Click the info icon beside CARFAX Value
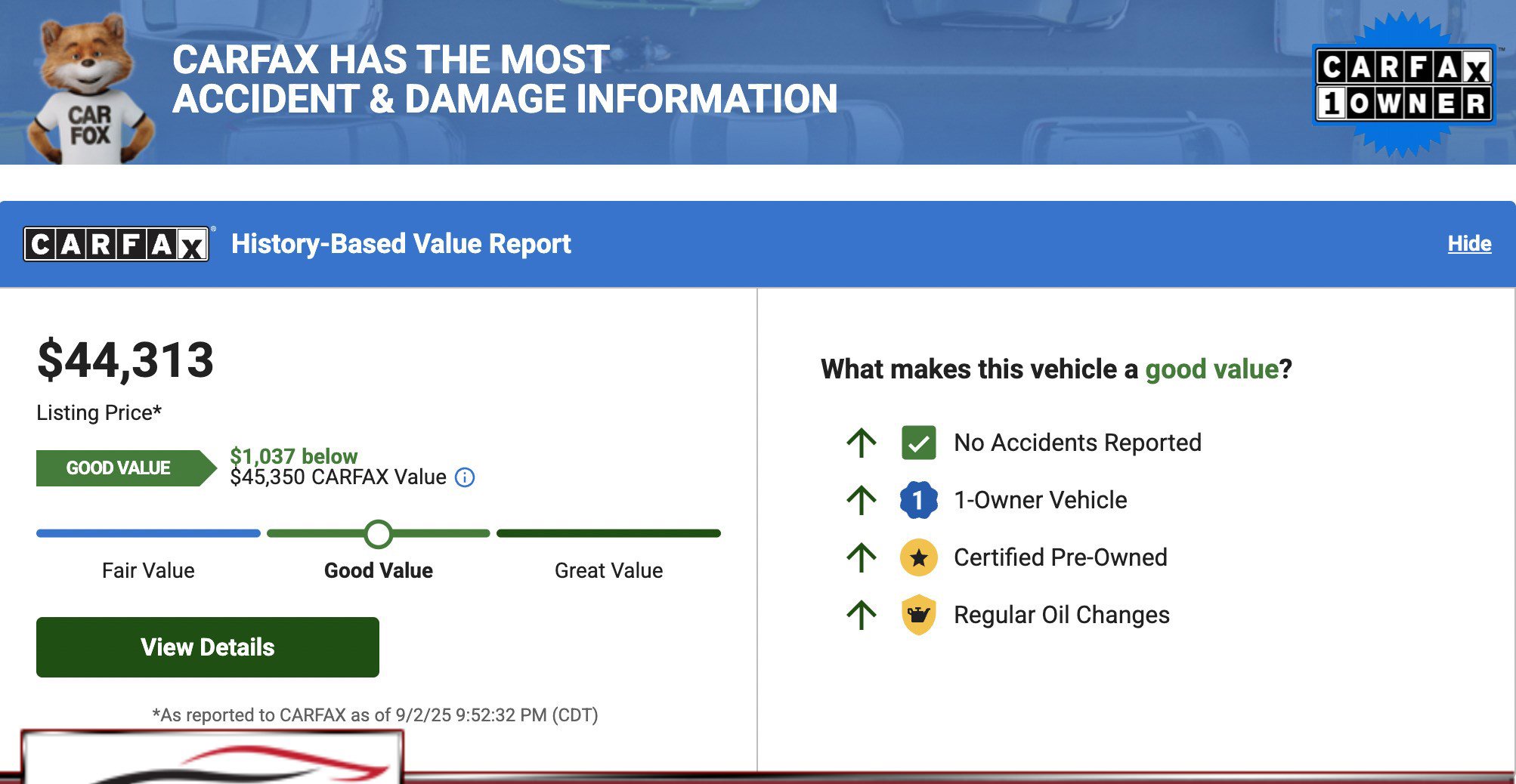This screenshot has height=784, width=1516. [x=465, y=477]
